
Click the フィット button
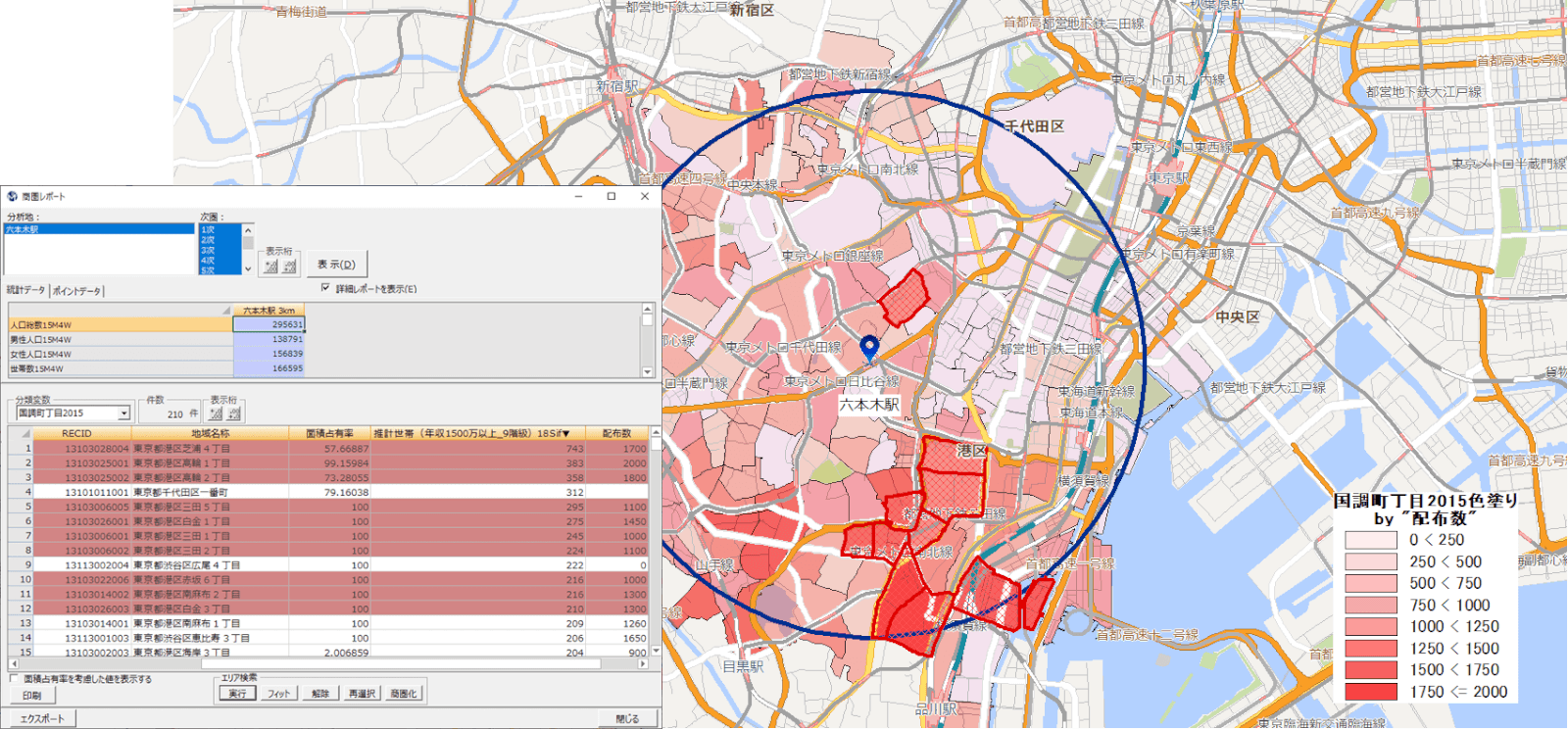(279, 693)
